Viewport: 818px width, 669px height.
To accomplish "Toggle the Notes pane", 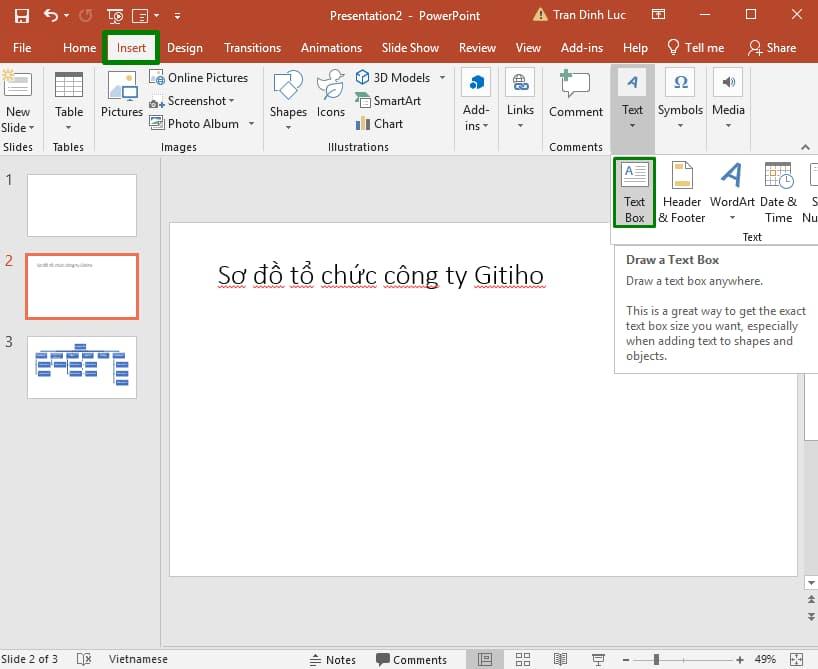I will point(334,659).
